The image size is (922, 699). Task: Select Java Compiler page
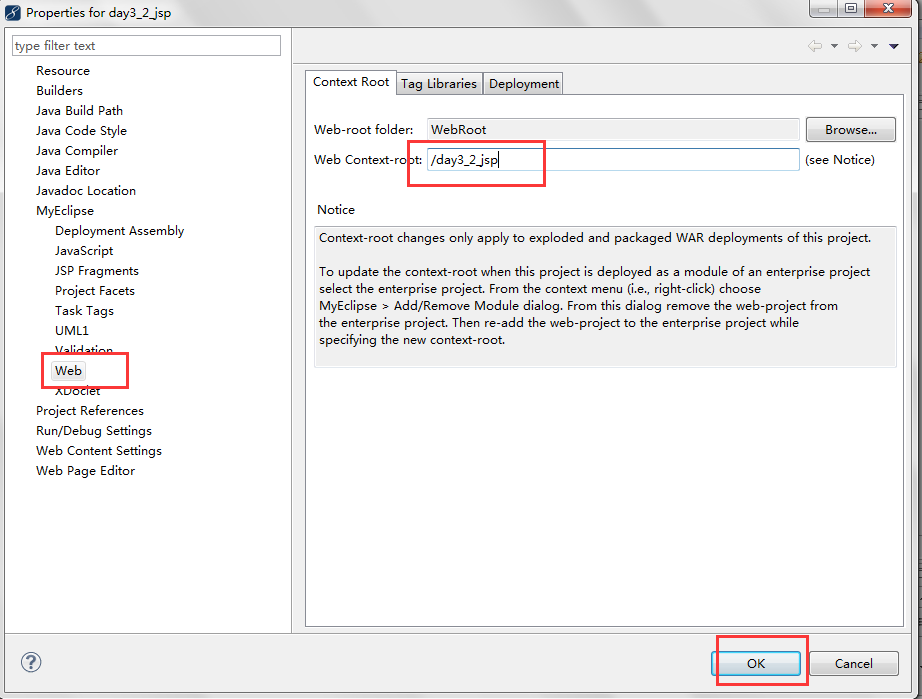76,150
